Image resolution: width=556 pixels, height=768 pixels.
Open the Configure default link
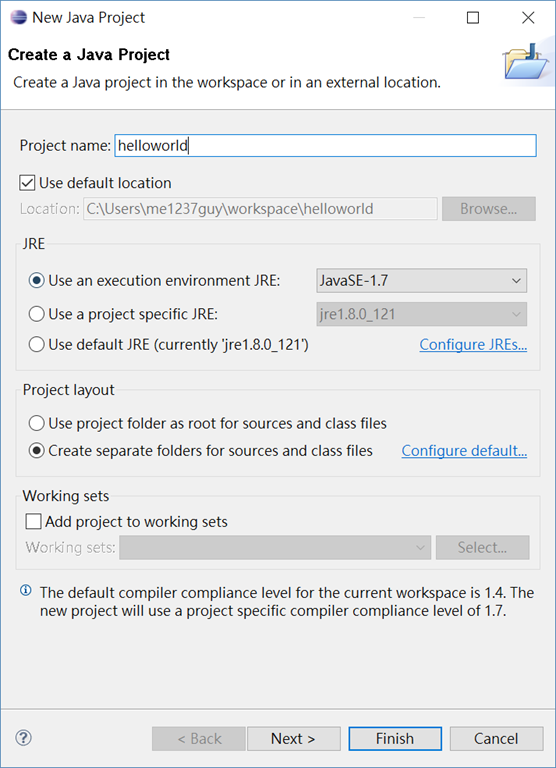tap(464, 451)
